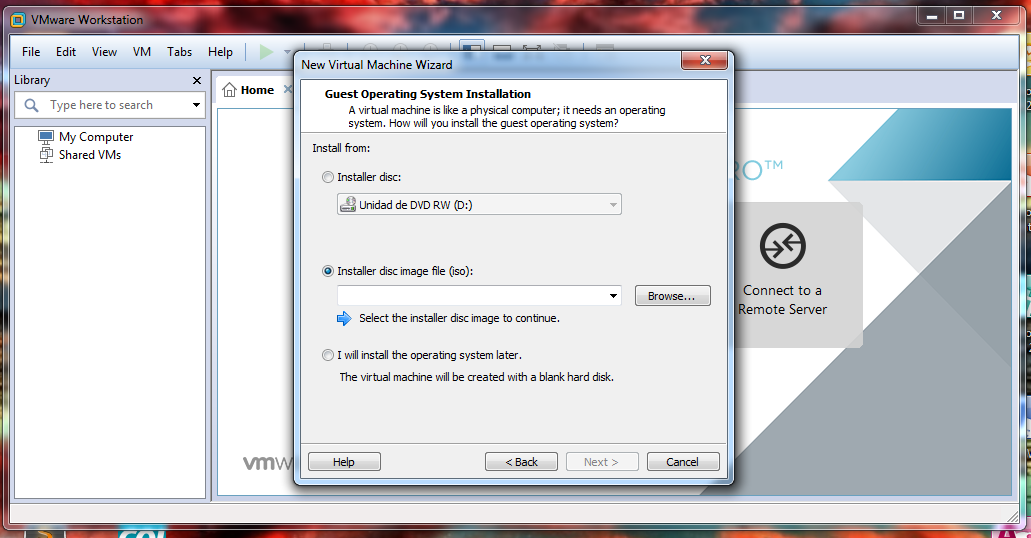Click the VMware Workstation title bar icon
Image resolution: width=1031 pixels, height=538 pixels.
(18, 20)
